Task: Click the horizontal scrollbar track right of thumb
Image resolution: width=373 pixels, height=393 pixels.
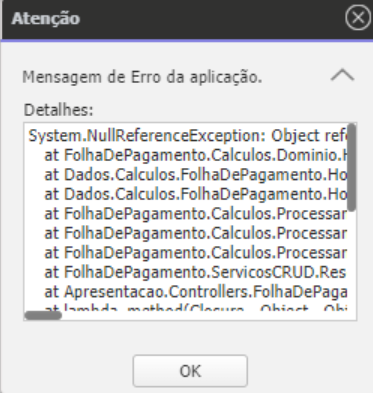Action: pos(205,315)
